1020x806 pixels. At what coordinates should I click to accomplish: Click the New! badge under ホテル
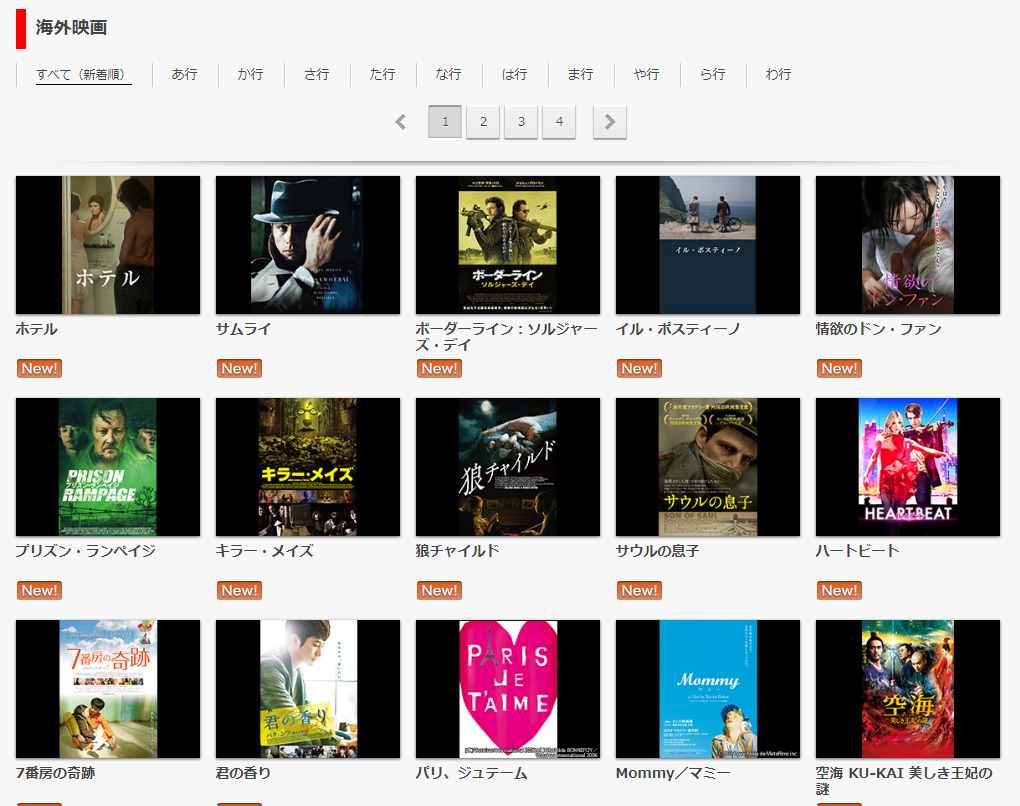pos(40,369)
